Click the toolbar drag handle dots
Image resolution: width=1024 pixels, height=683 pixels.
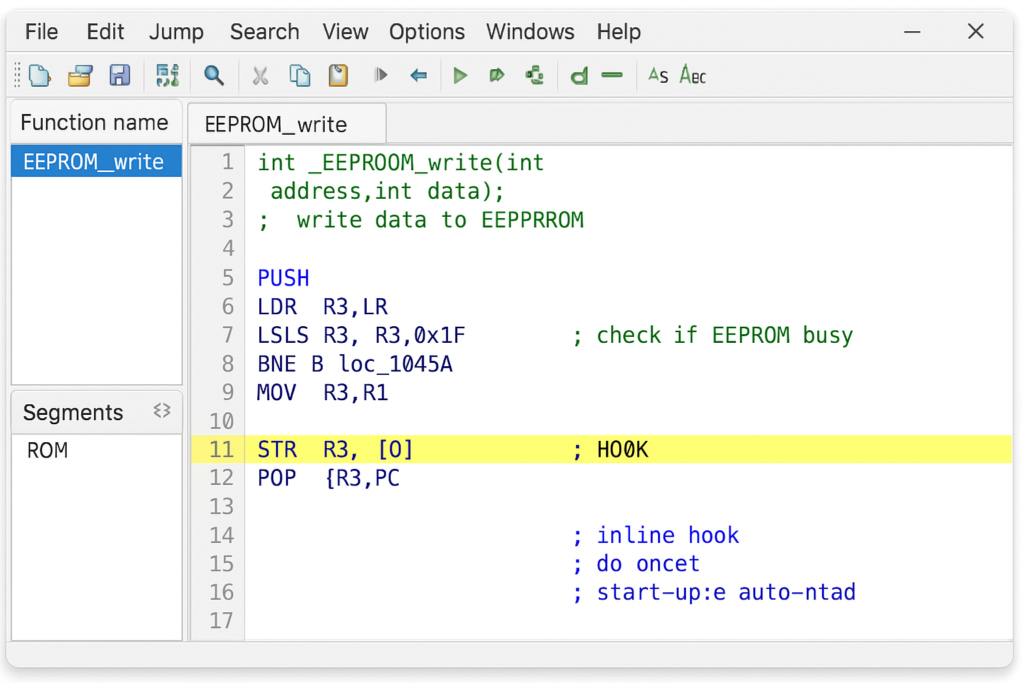click(x=18, y=76)
